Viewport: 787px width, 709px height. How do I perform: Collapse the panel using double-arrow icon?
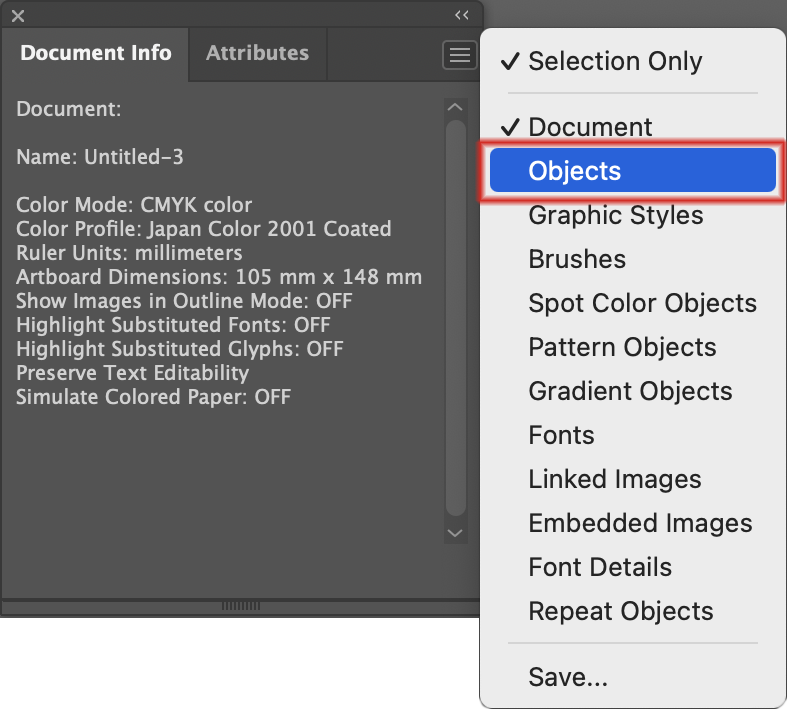[462, 15]
